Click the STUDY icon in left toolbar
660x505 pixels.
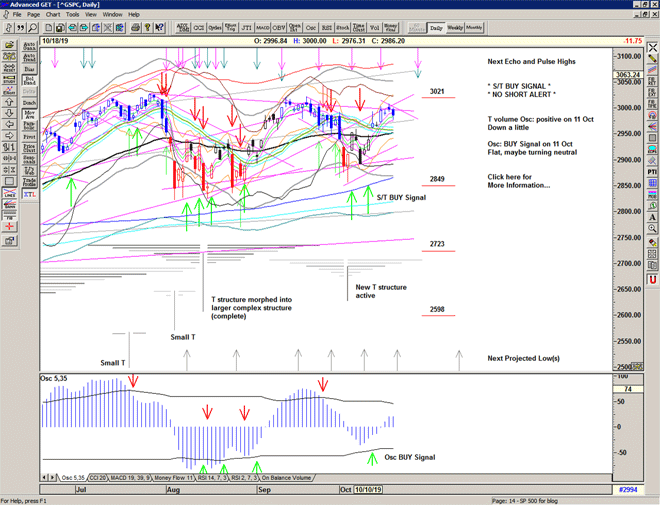click(x=9, y=79)
